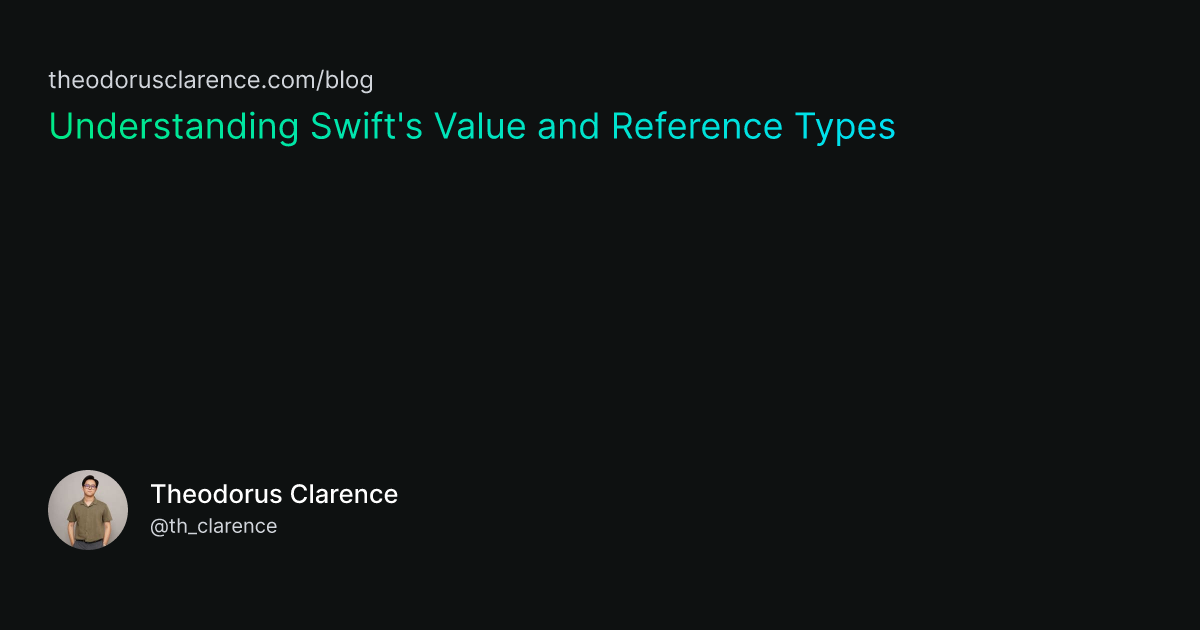Select the article title about Swift types
Screen dimensions: 1200x630
point(472,128)
